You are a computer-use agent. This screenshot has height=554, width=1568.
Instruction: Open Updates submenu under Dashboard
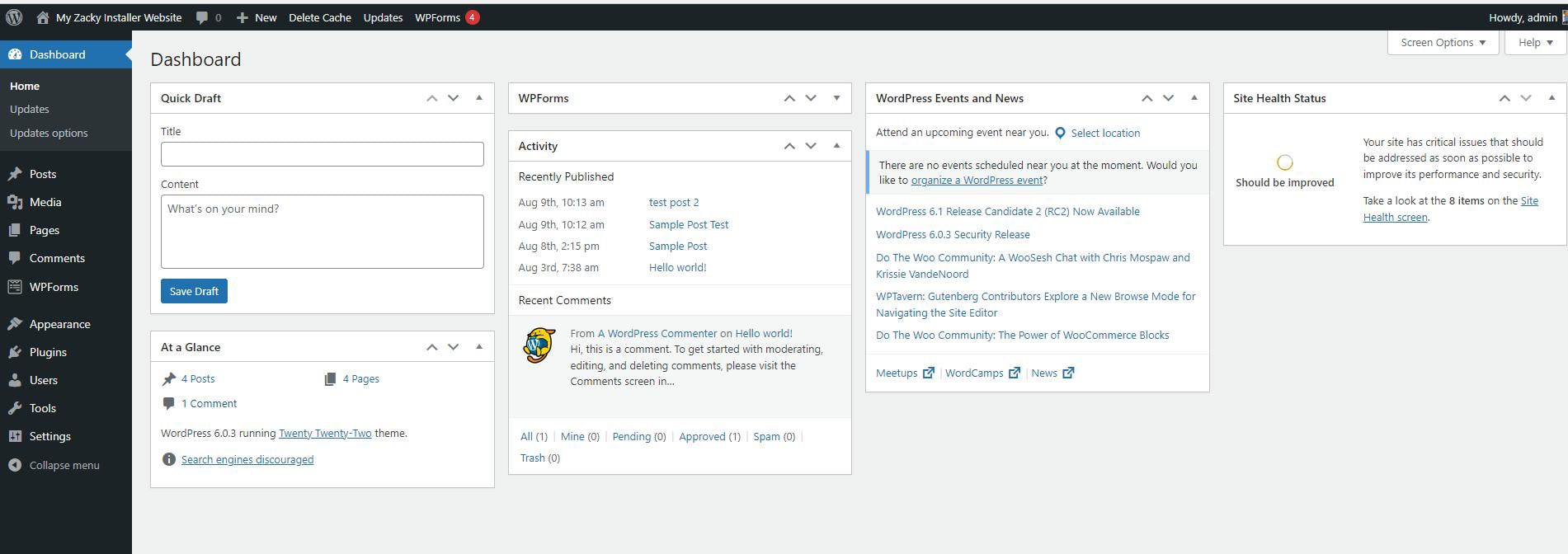point(30,109)
